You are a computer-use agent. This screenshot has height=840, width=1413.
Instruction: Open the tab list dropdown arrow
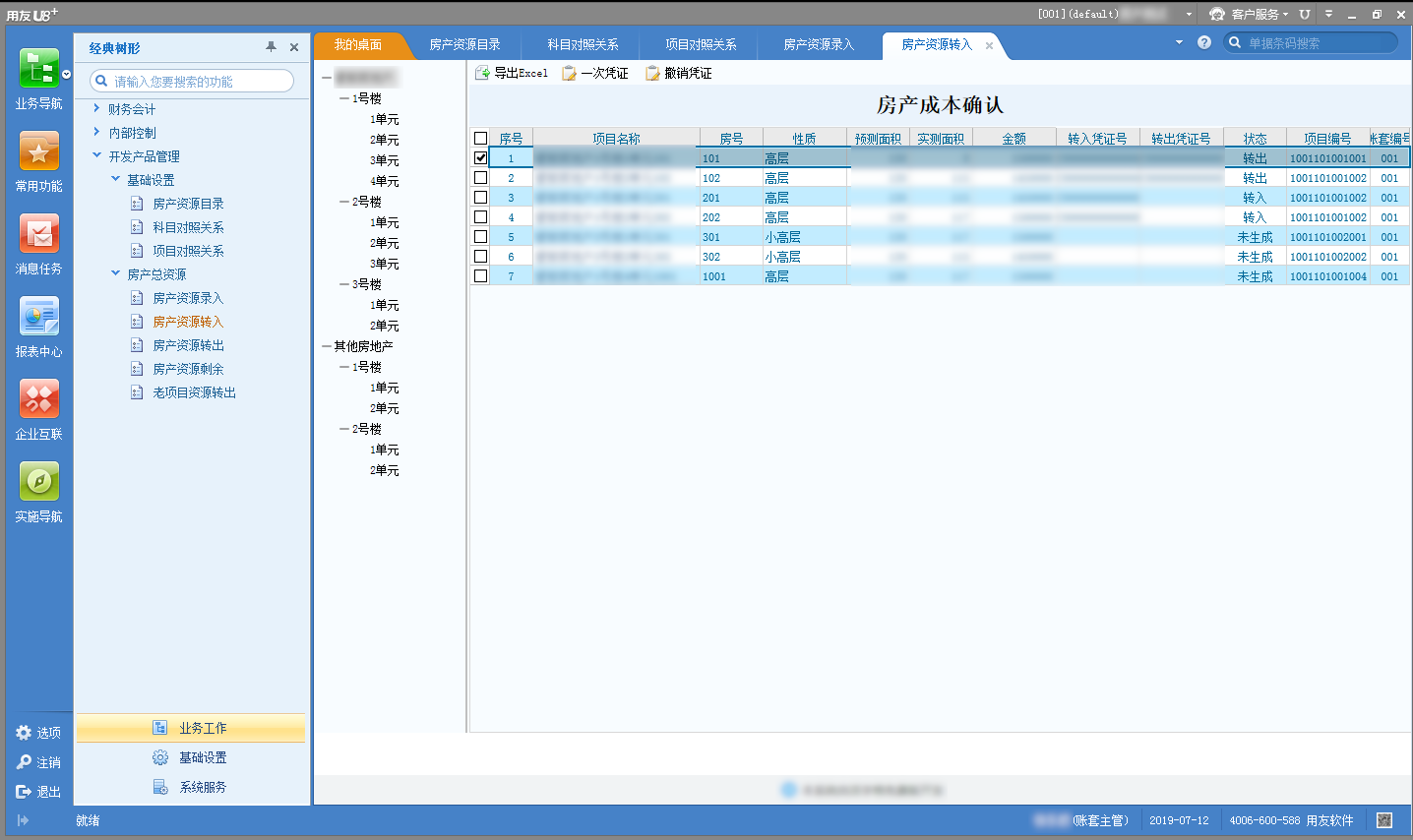coord(1179,42)
